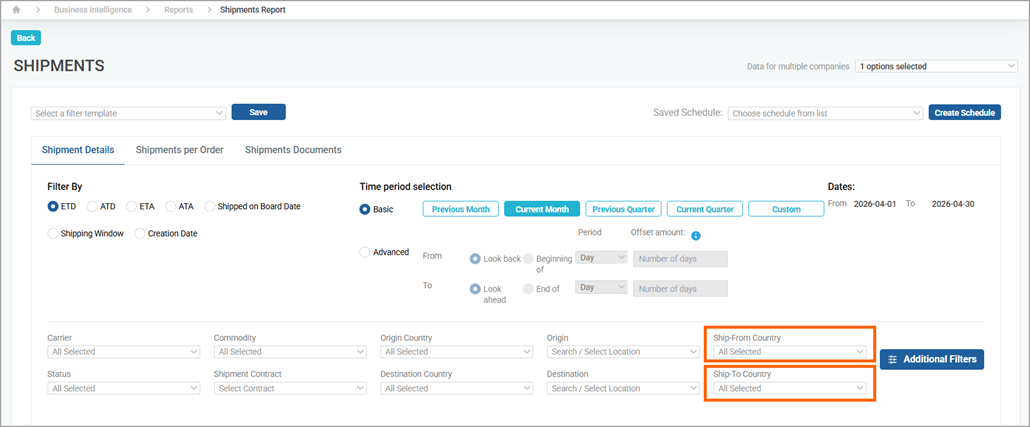Save the filter template
The height and width of the screenshot is (427, 1030).
[x=258, y=112]
